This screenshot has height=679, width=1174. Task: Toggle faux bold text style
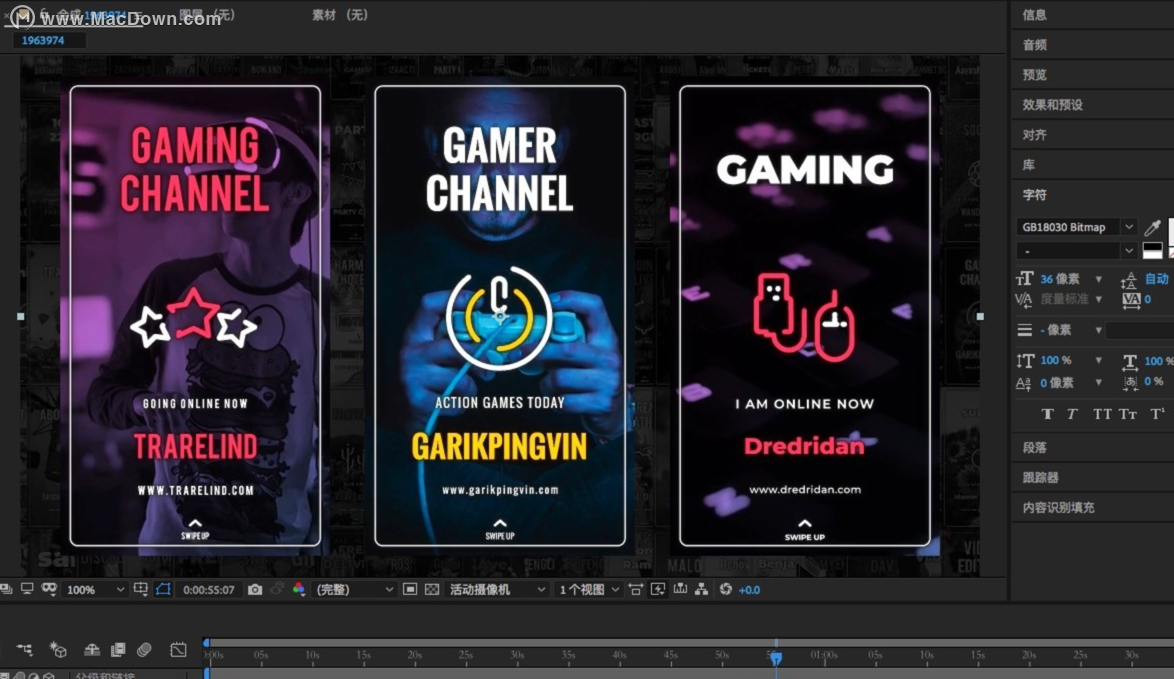(x=1047, y=414)
